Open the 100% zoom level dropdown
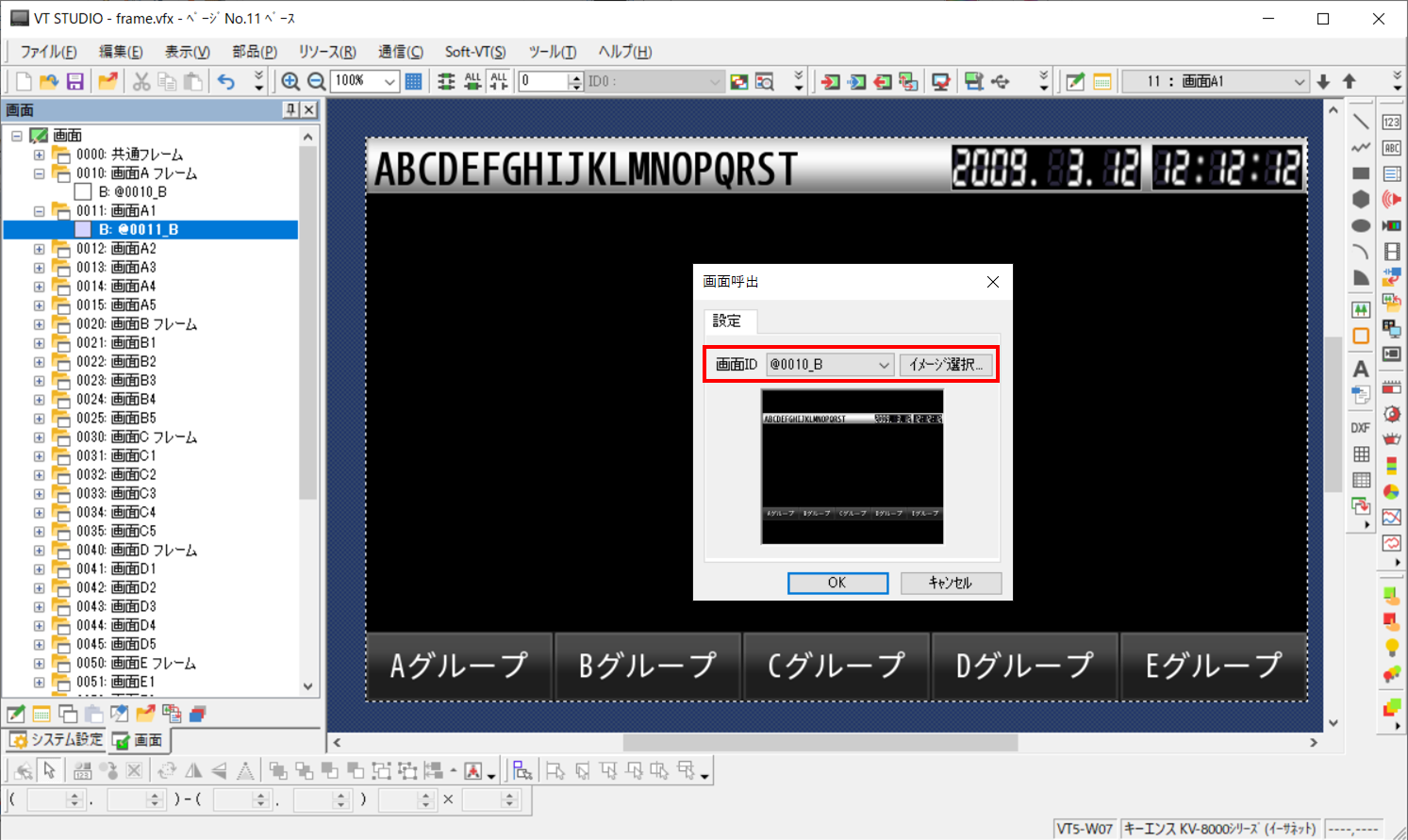The height and width of the screenshot is (840, 1408). pyautogui.click(x=389, y=82)
